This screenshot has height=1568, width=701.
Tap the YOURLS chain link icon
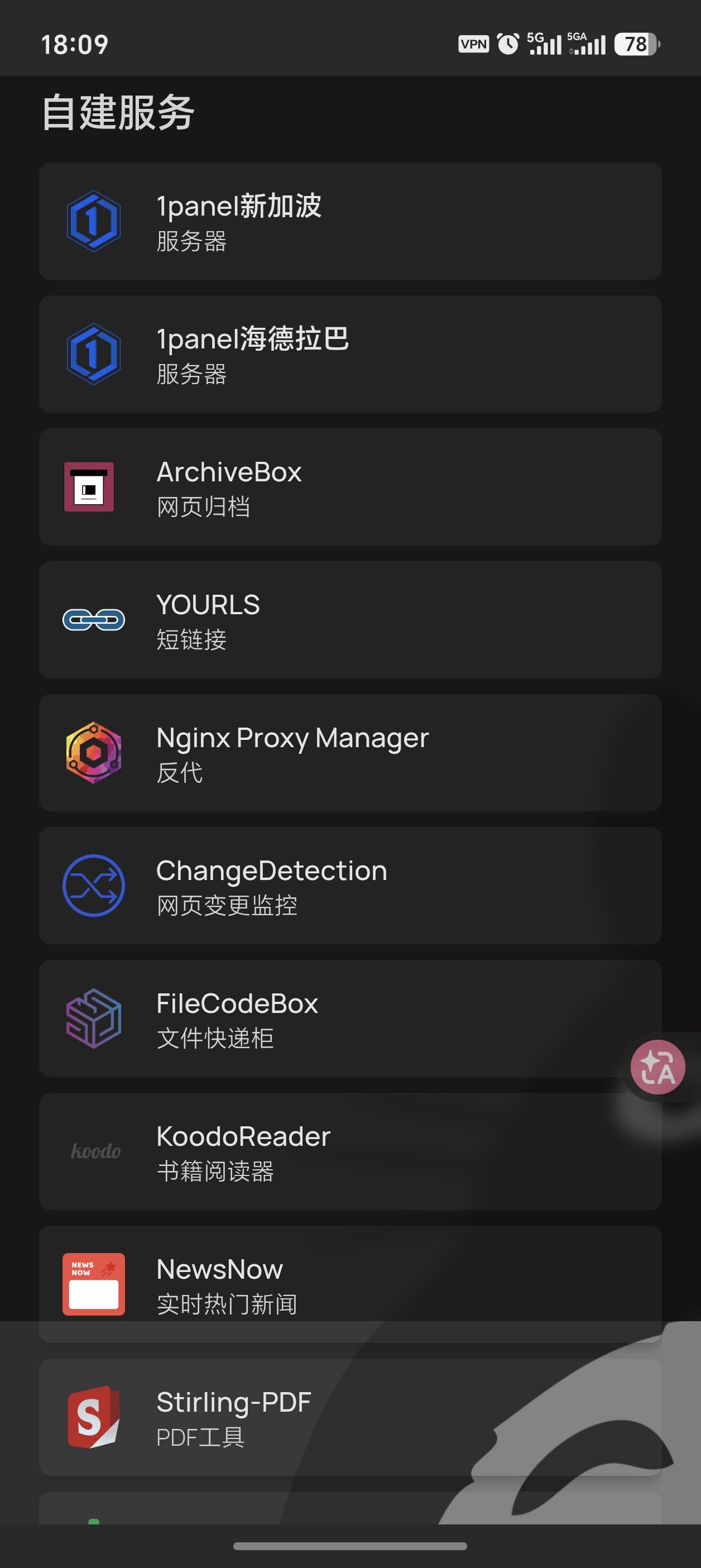point(94,620)
